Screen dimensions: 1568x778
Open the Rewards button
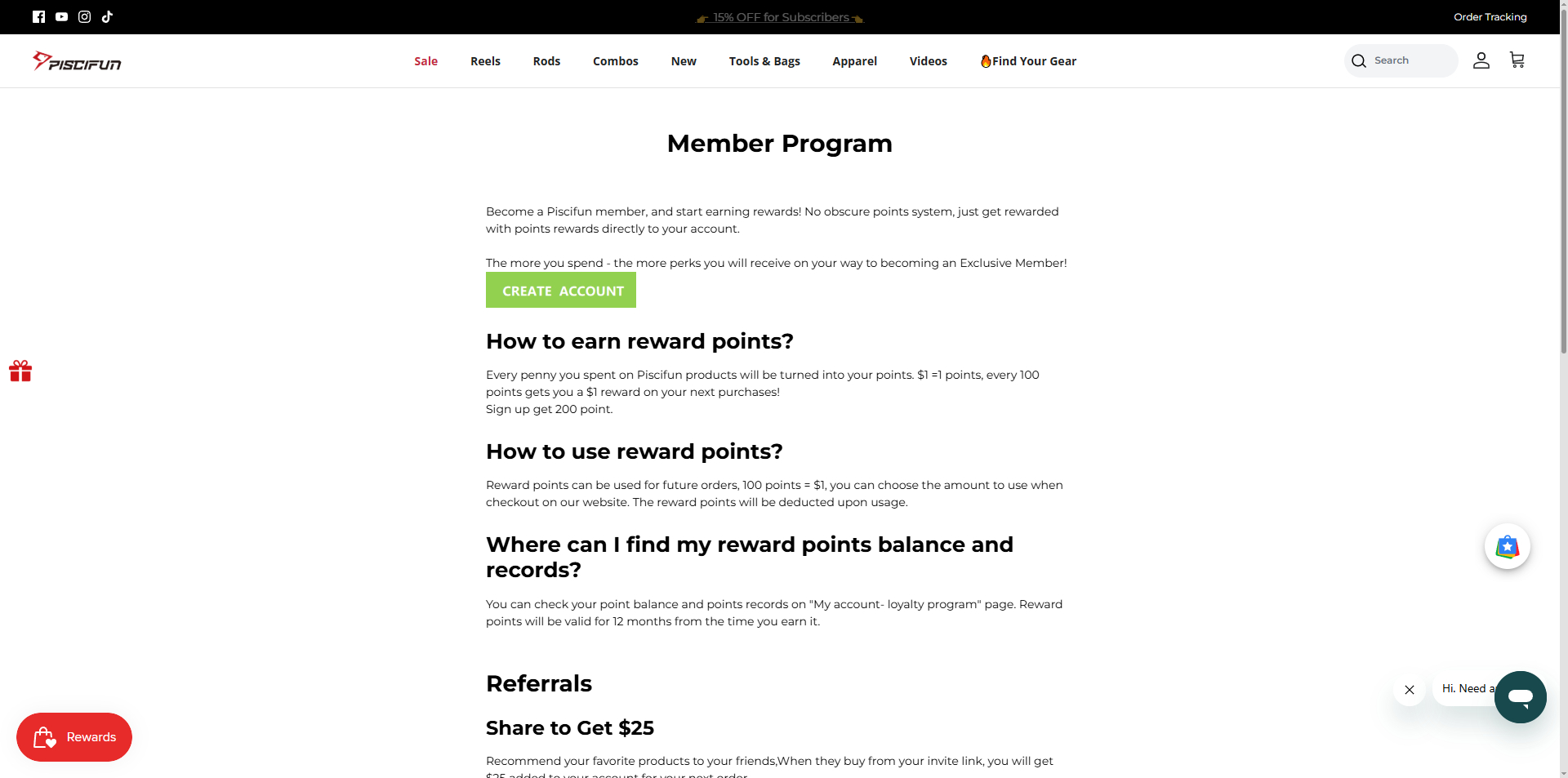coord(74,737)
